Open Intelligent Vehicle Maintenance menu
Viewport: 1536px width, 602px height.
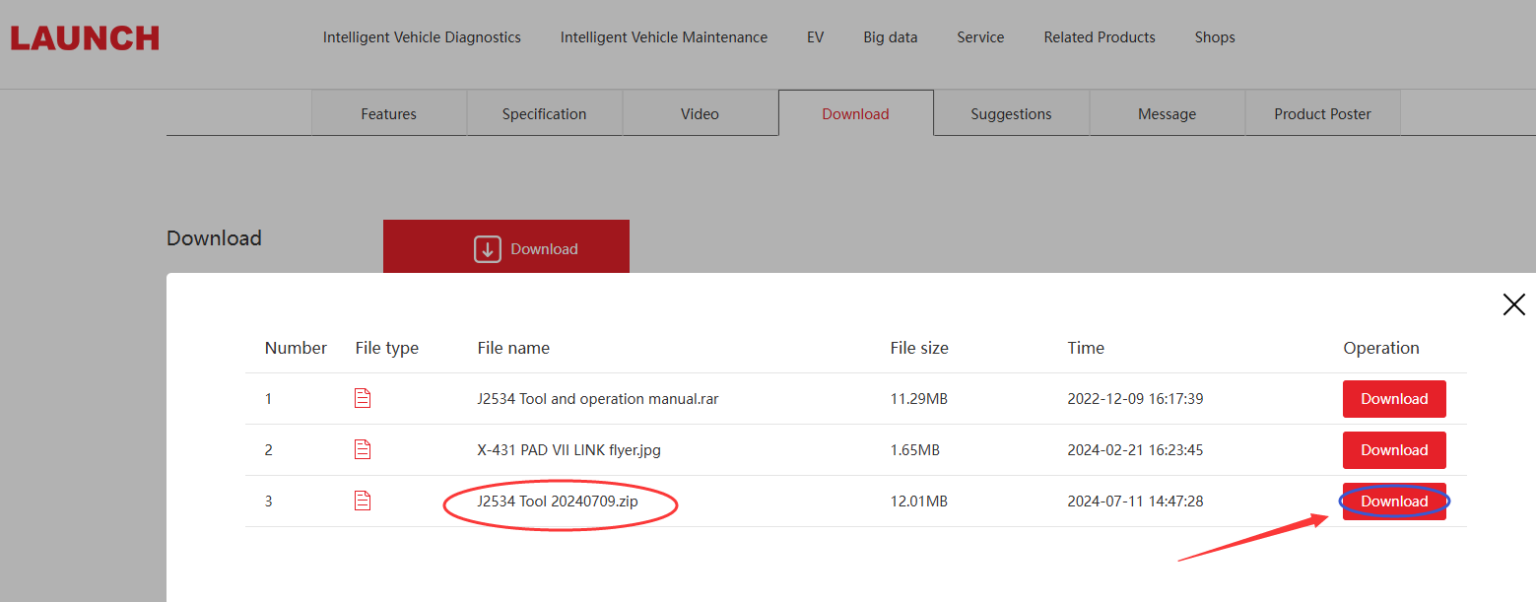(x=664, y=37)
